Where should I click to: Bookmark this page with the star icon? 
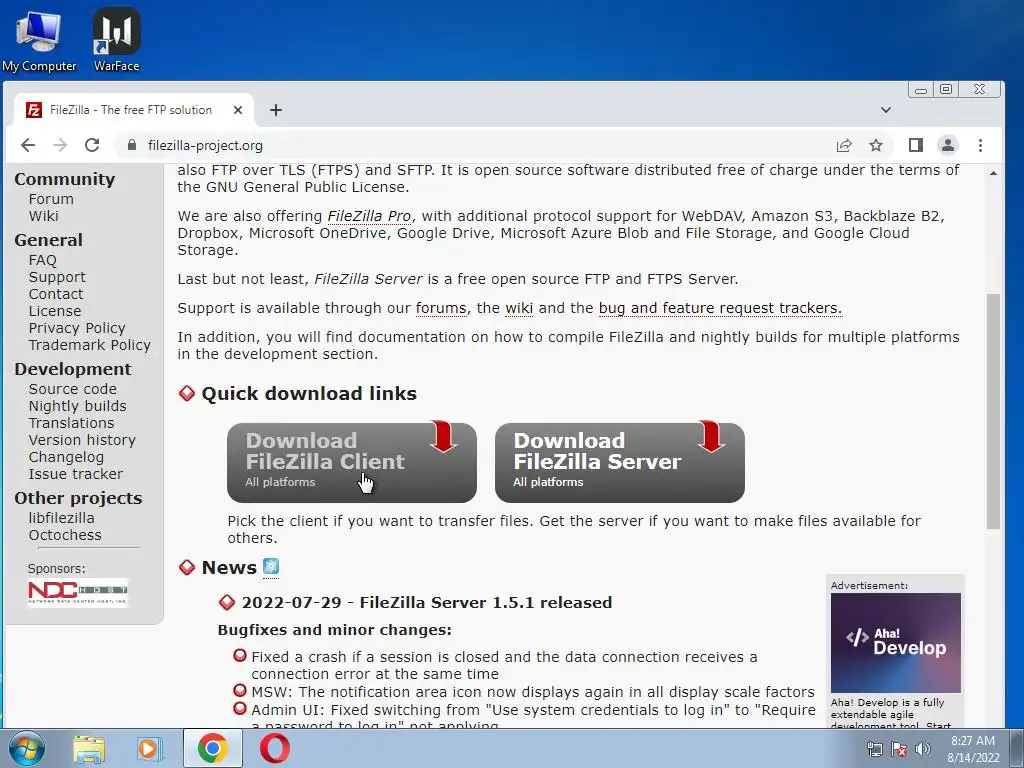[876, 145]
